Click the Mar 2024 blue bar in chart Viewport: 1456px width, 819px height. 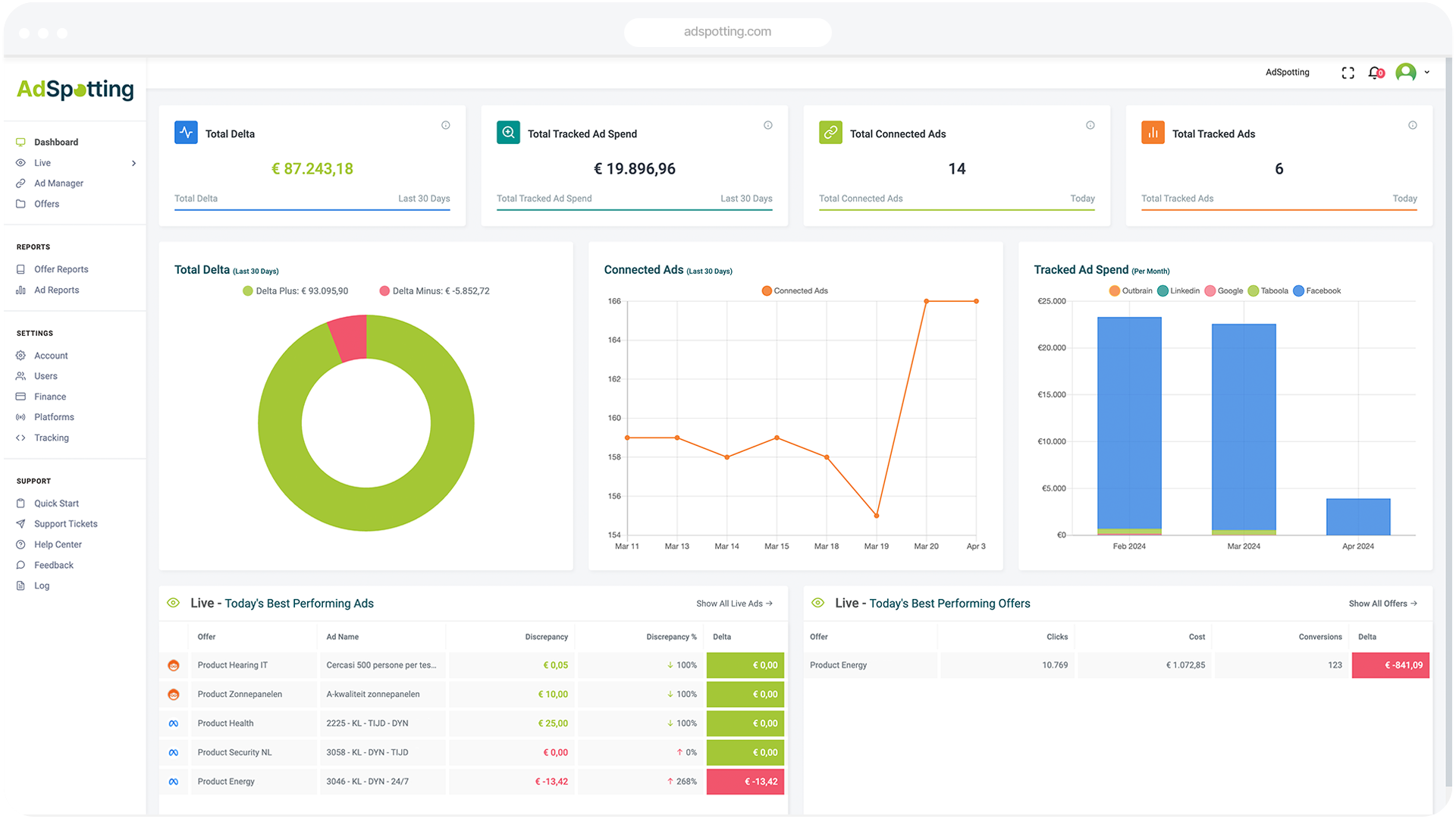click(x=1244, y=425)
